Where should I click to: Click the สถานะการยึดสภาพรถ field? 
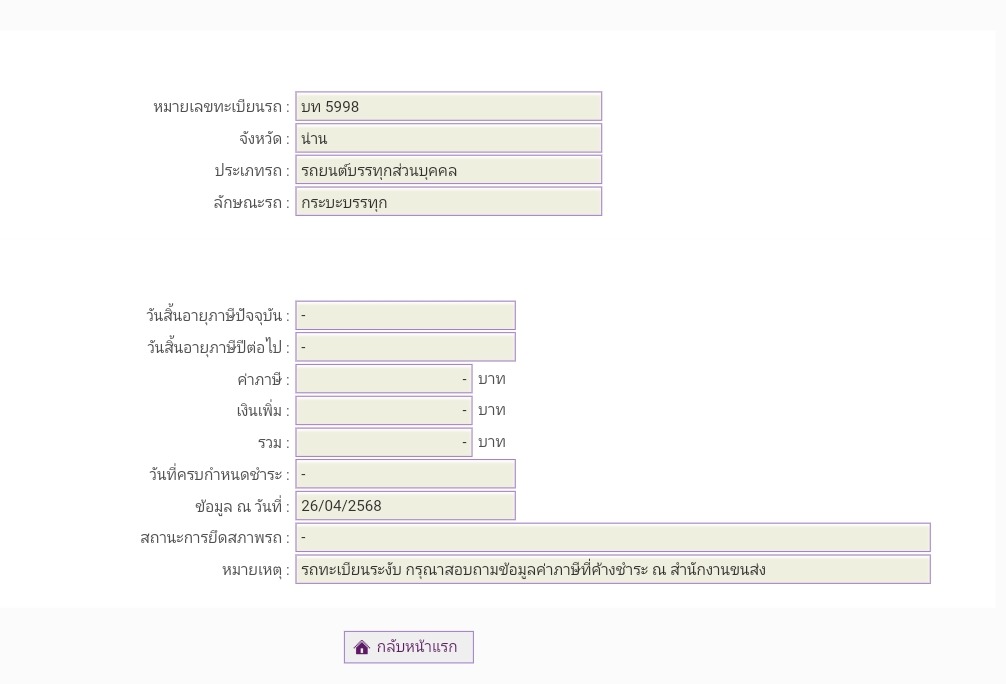pos(613,538)
